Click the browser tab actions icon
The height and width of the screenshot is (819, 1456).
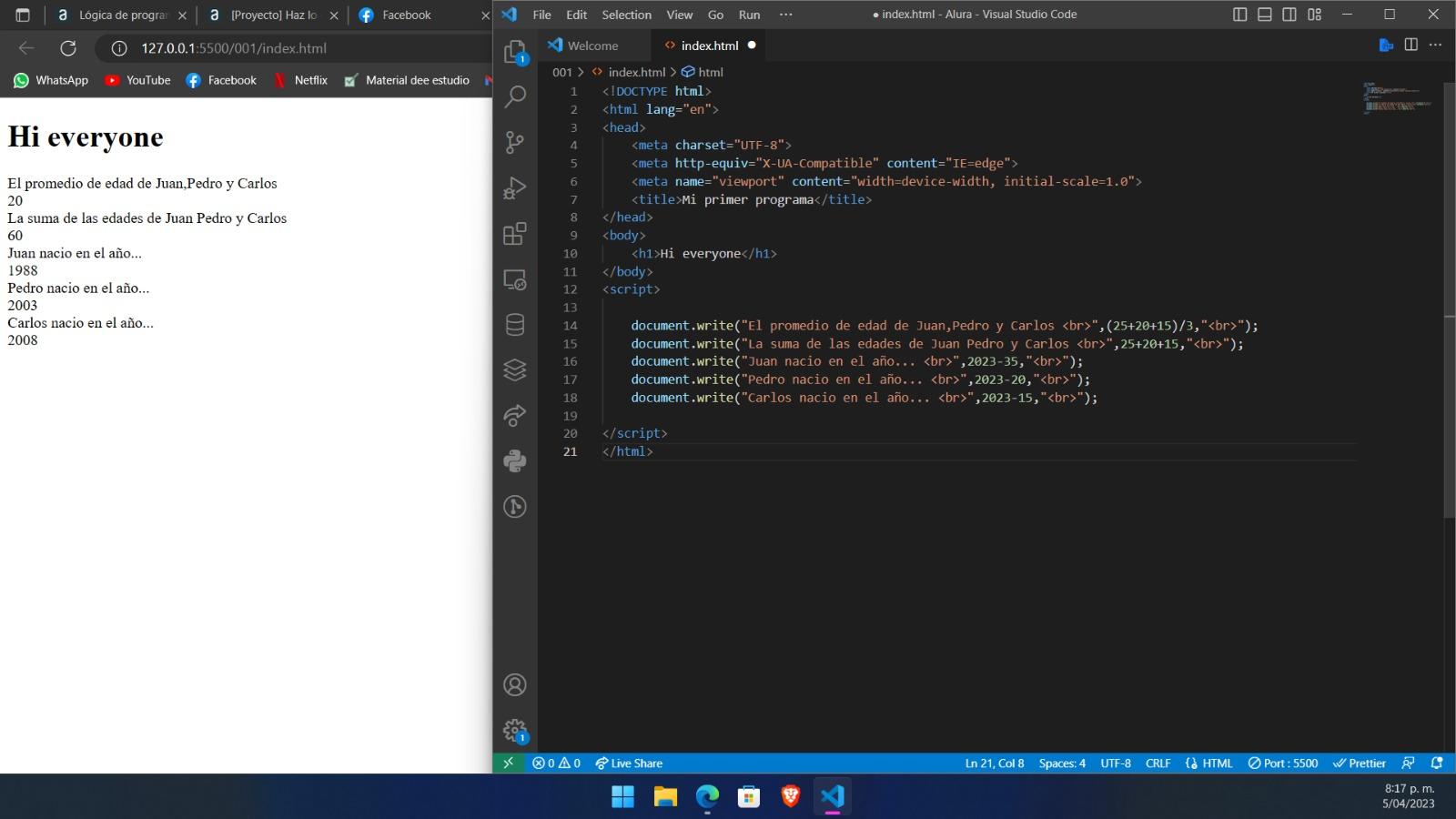(x=23, y=15)
